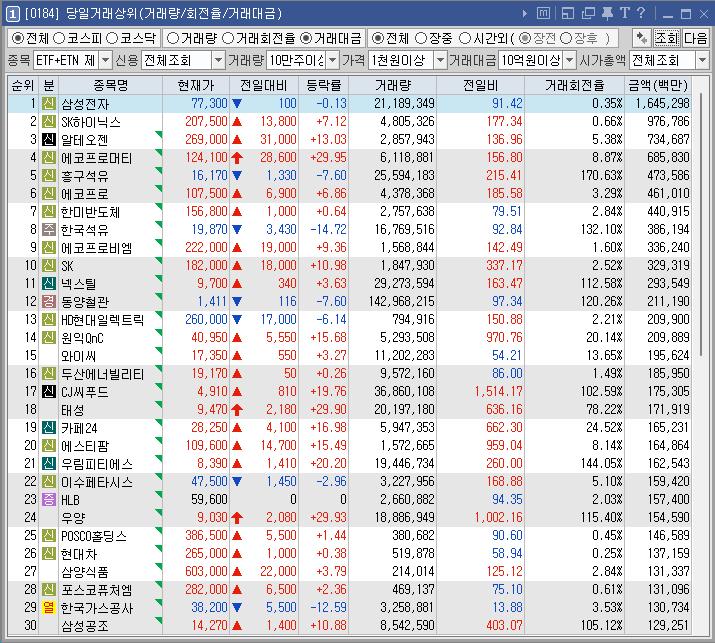Select the HD현대일렉트릭 stock name
Screen dimensions: 715x643
click(x=103, y=320)
